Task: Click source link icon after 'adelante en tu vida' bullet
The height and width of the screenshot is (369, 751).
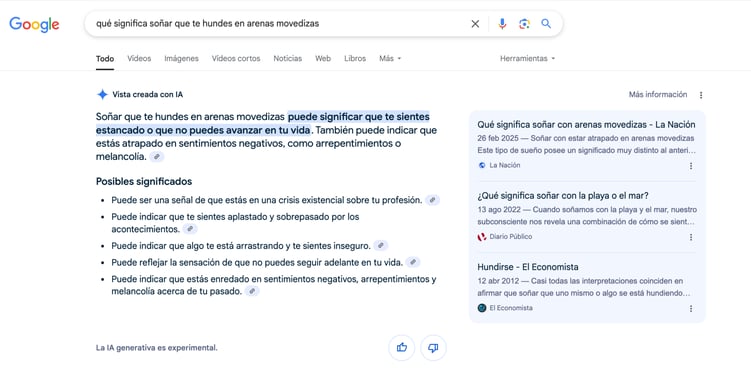Action: [413, 262]
